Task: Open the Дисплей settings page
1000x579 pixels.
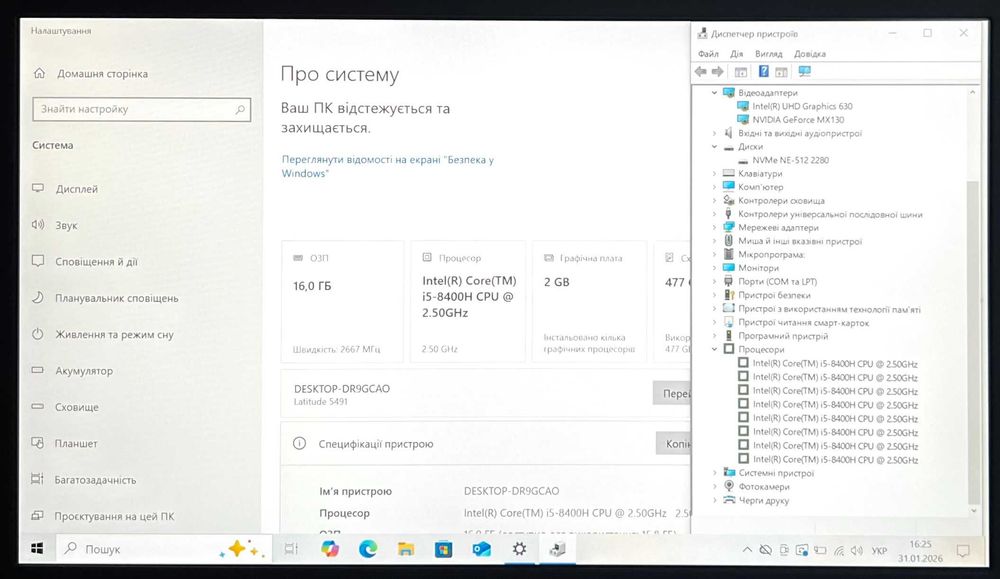Action: tap(65, 189)
